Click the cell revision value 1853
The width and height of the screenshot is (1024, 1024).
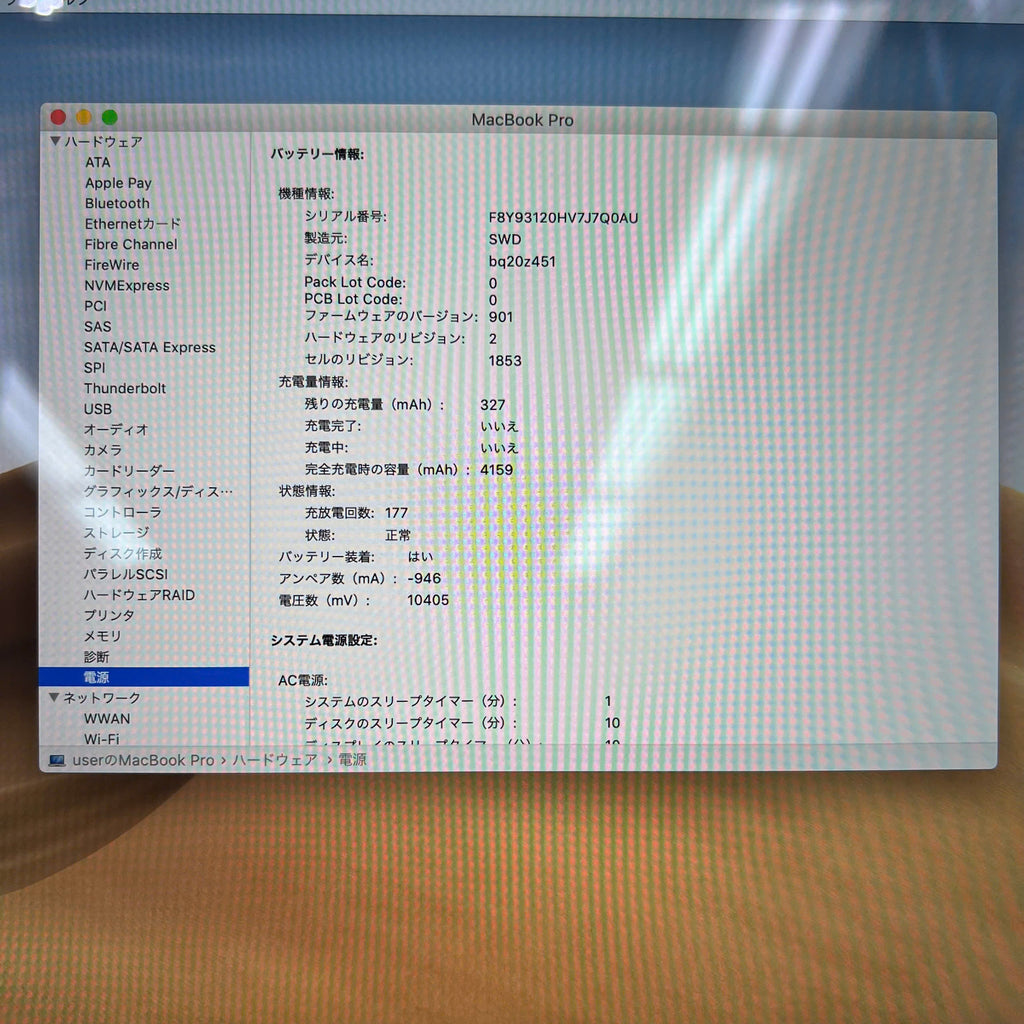[x=505, y=360]
